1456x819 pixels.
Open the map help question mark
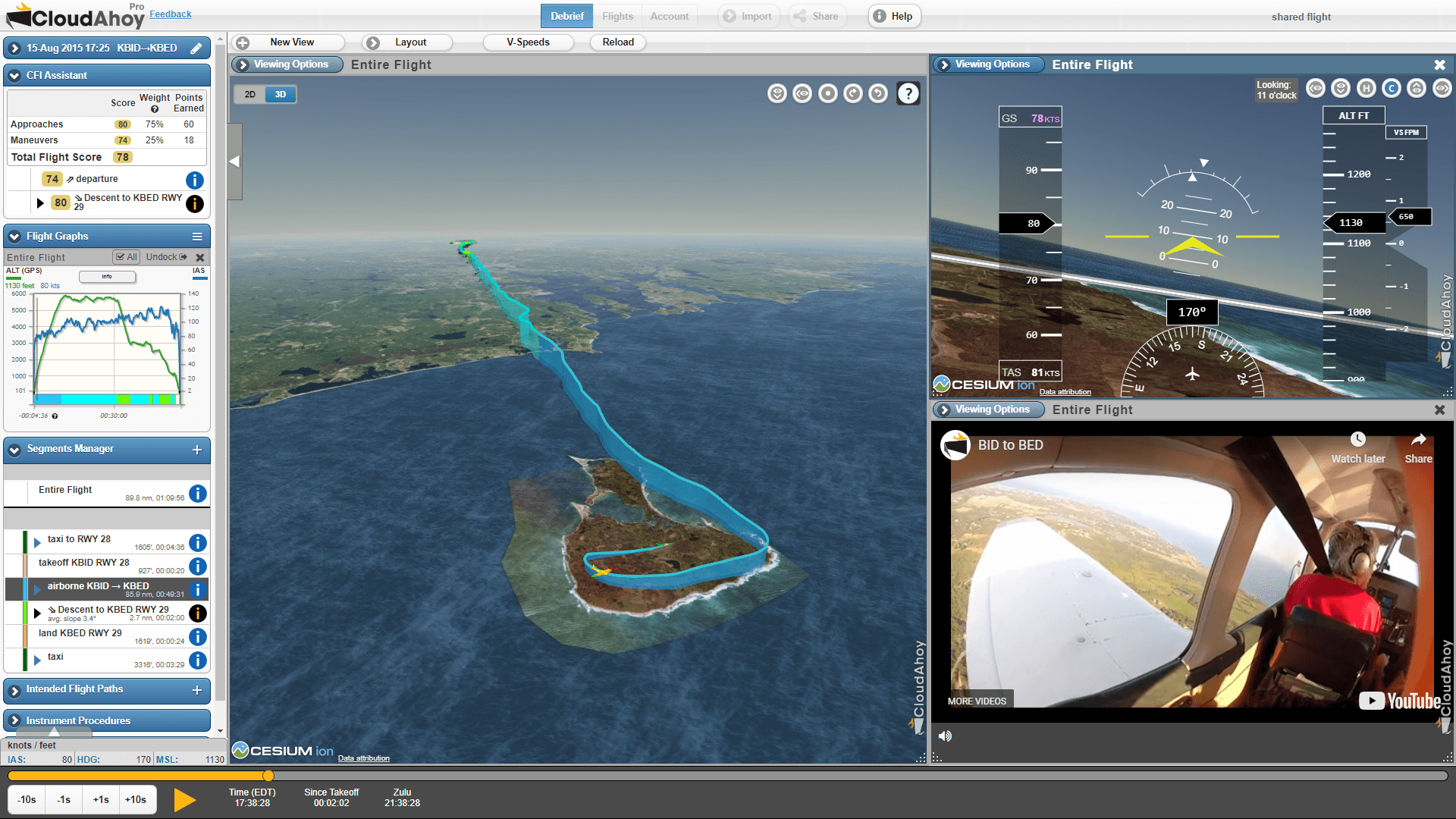[908, 93]
